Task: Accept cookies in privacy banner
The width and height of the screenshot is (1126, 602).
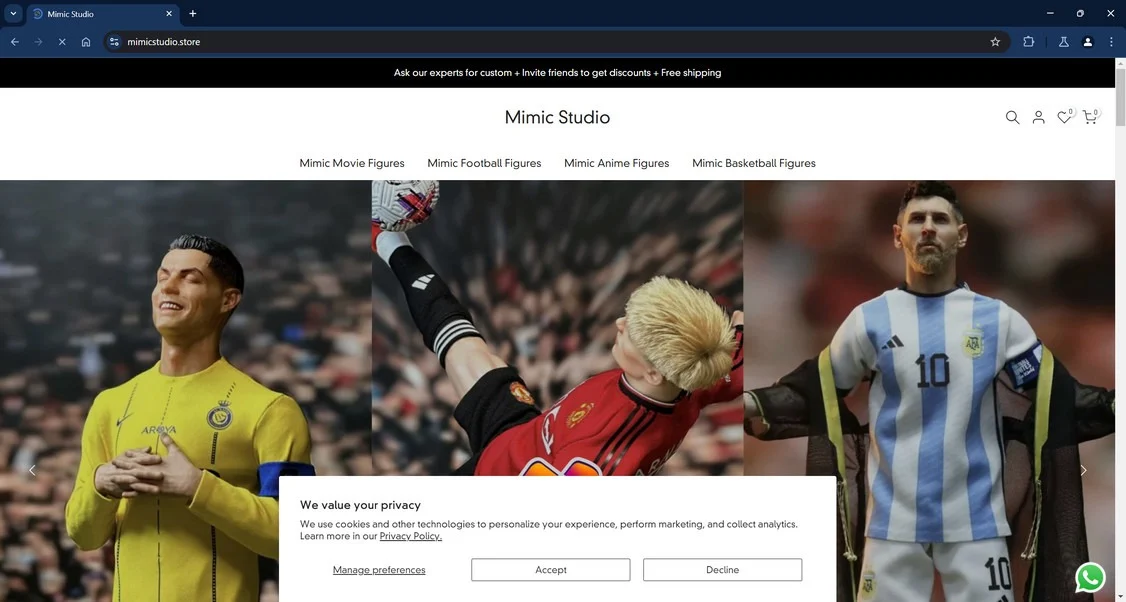Action: click(x=551, y=570)
